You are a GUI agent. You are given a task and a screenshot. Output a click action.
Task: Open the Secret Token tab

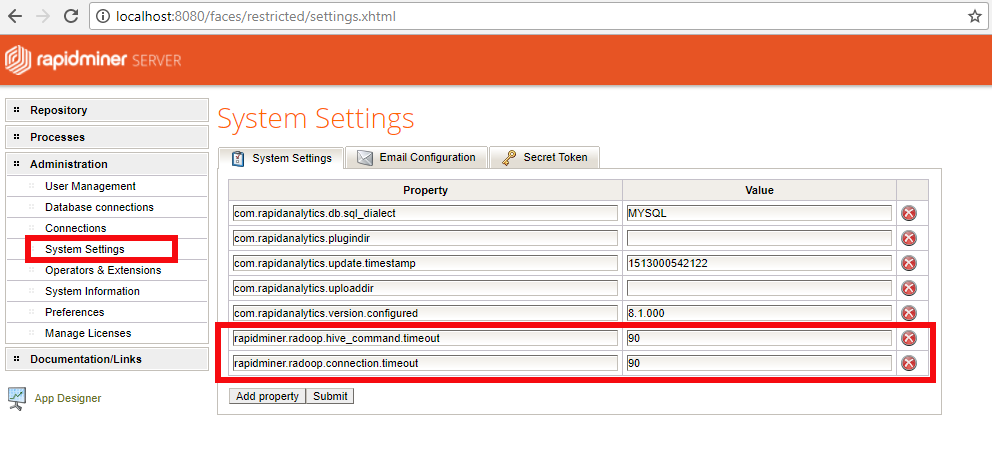544,158
